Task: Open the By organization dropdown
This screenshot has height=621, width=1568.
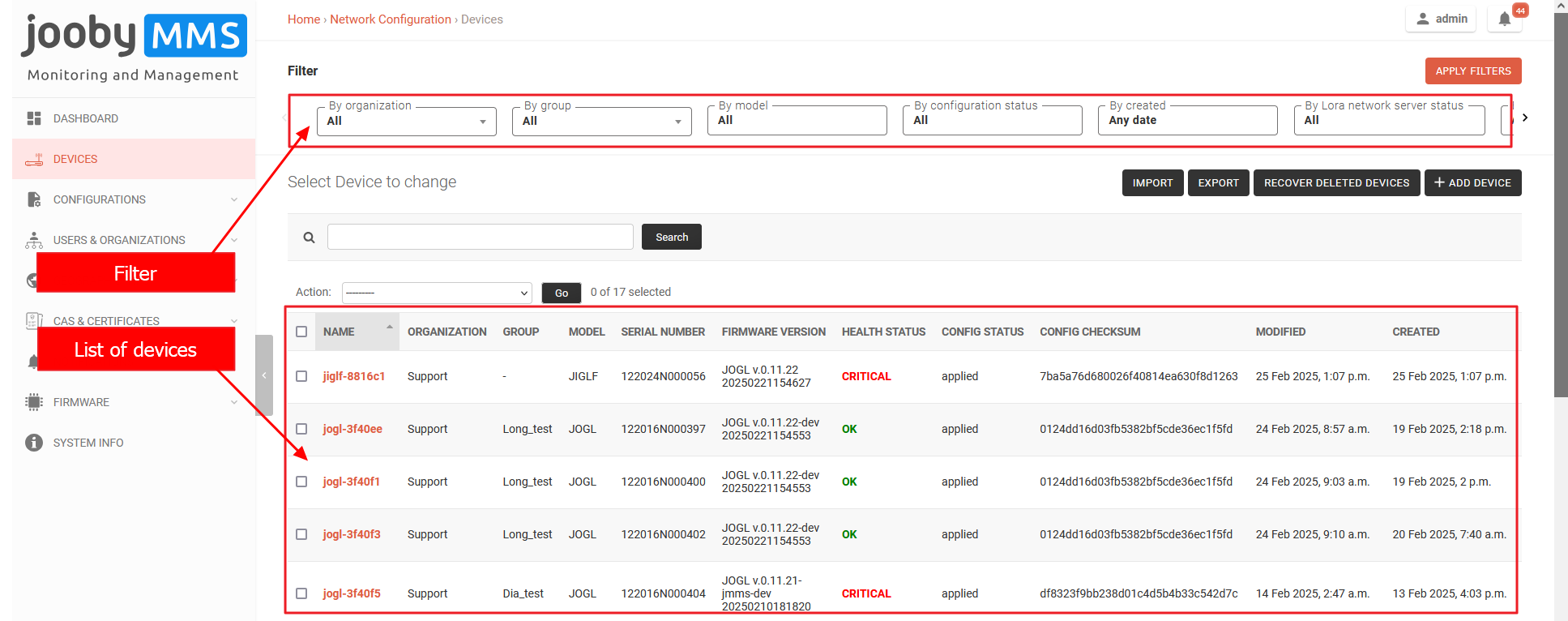Action: [406, 121]
